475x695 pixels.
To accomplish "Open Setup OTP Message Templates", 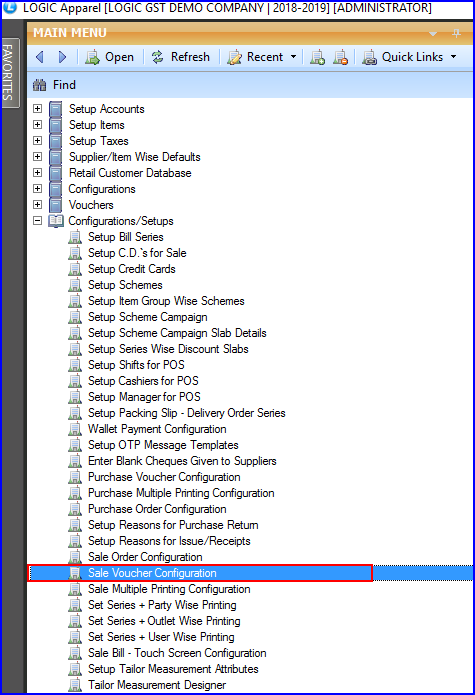I will click(163, 445).
